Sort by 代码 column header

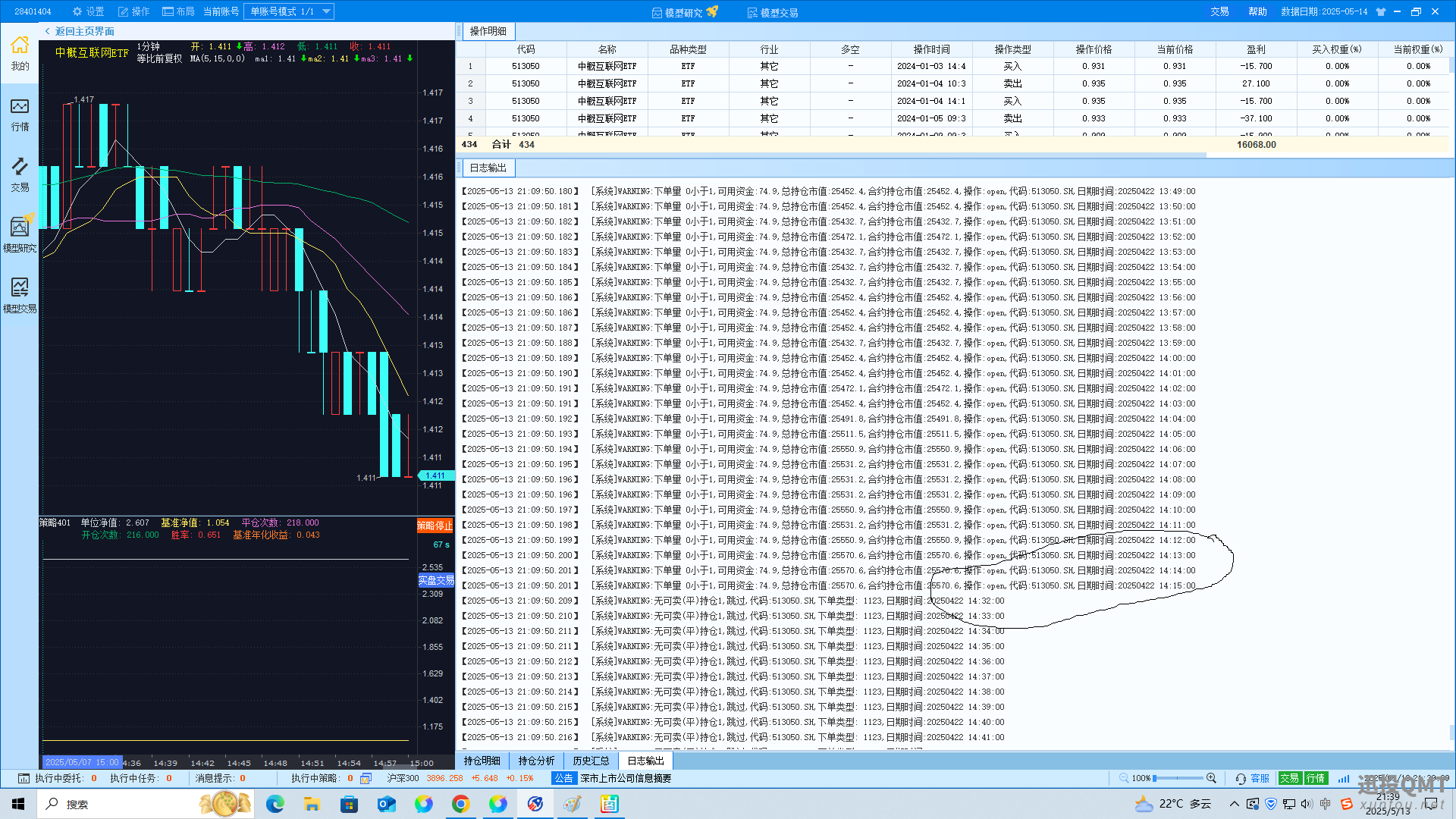[x=526, y=49]
